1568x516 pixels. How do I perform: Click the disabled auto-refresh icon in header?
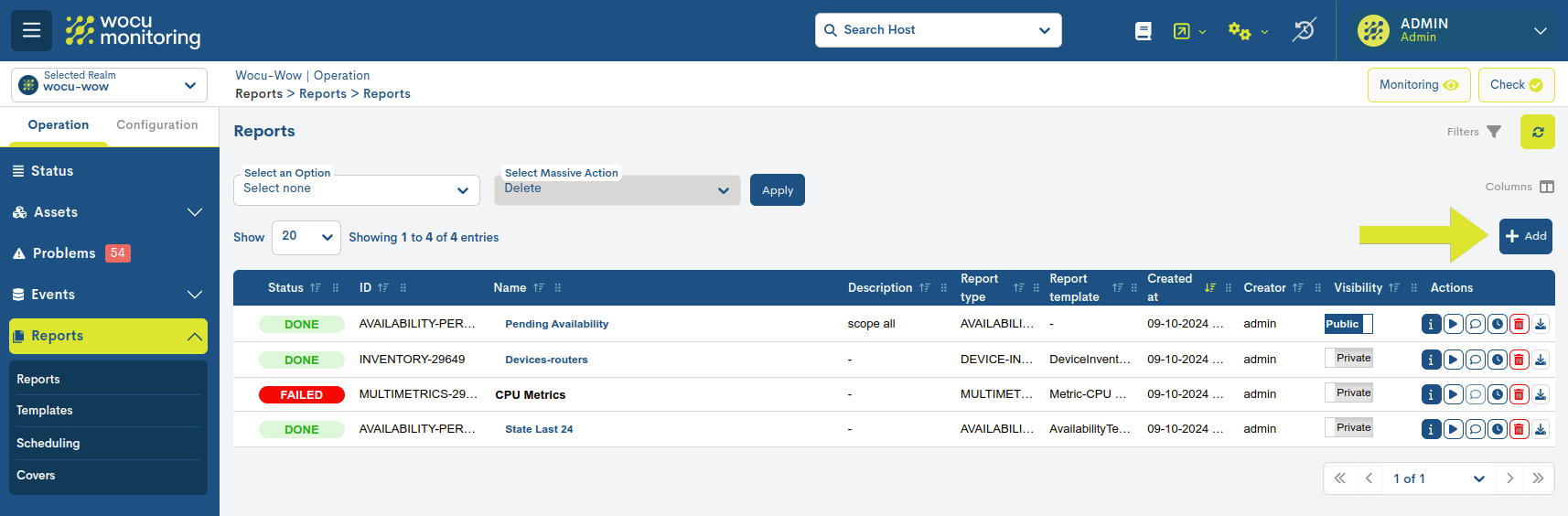(x=1304, y=30)
